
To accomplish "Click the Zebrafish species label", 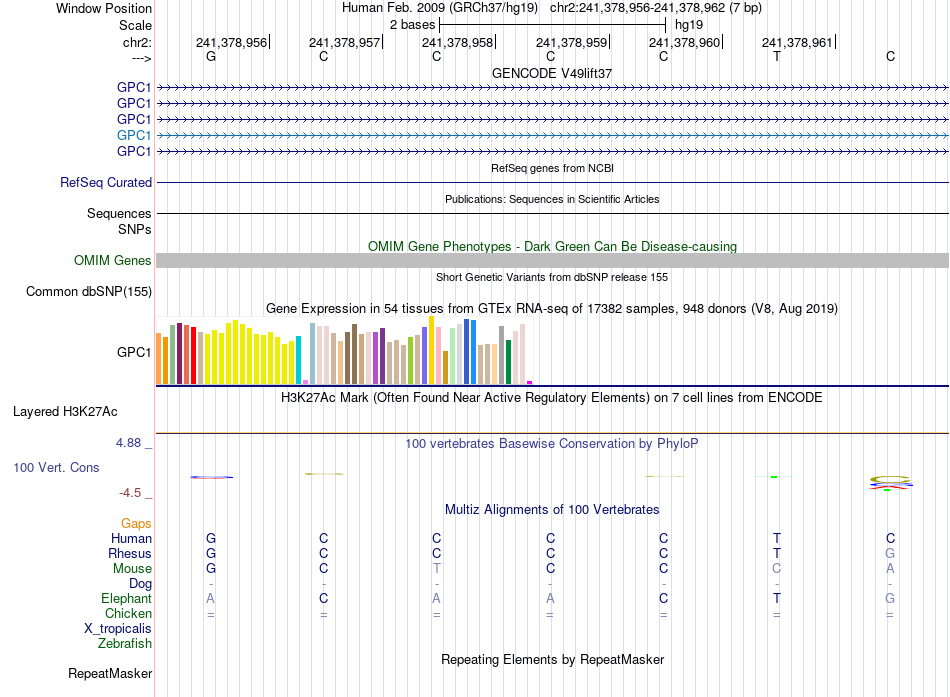I will (x=125, y=644).
